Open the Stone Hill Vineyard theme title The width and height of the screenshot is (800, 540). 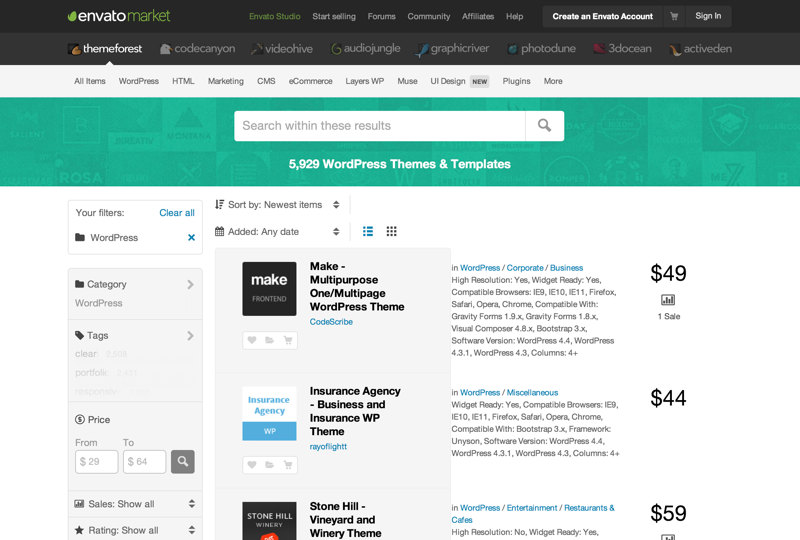(x=345, y=520)
